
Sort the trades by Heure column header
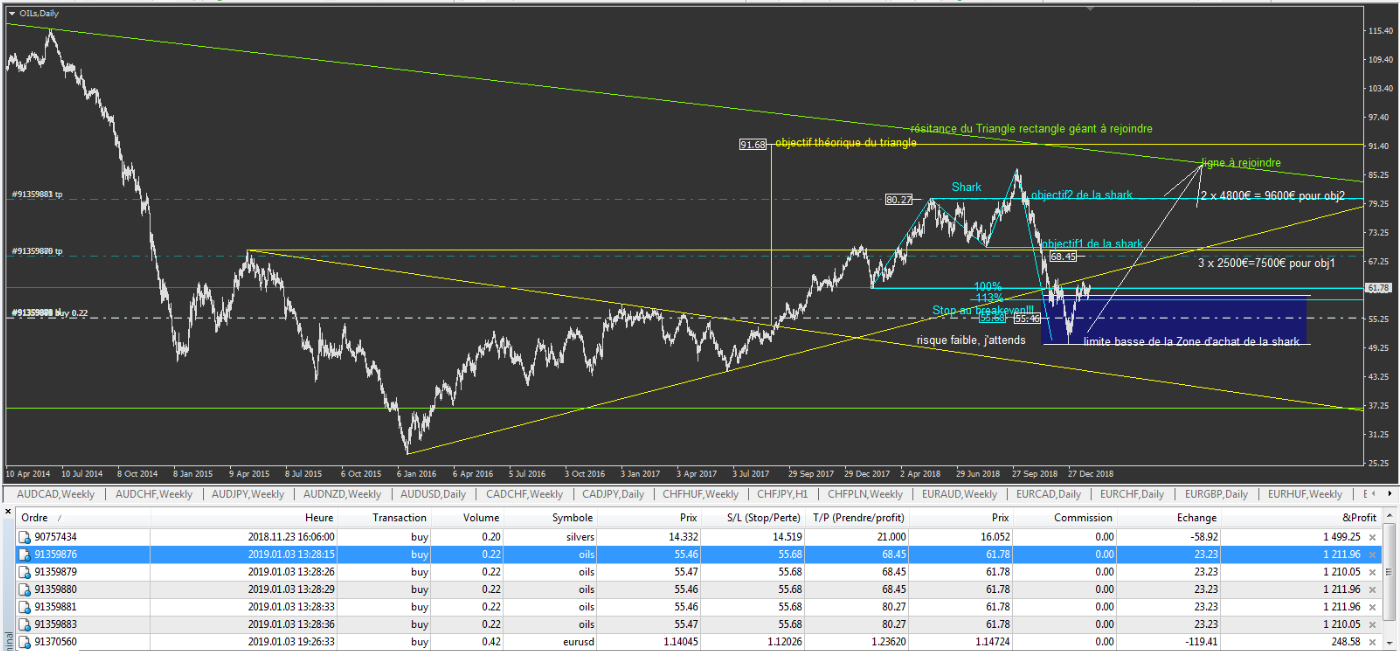point(320,517)
